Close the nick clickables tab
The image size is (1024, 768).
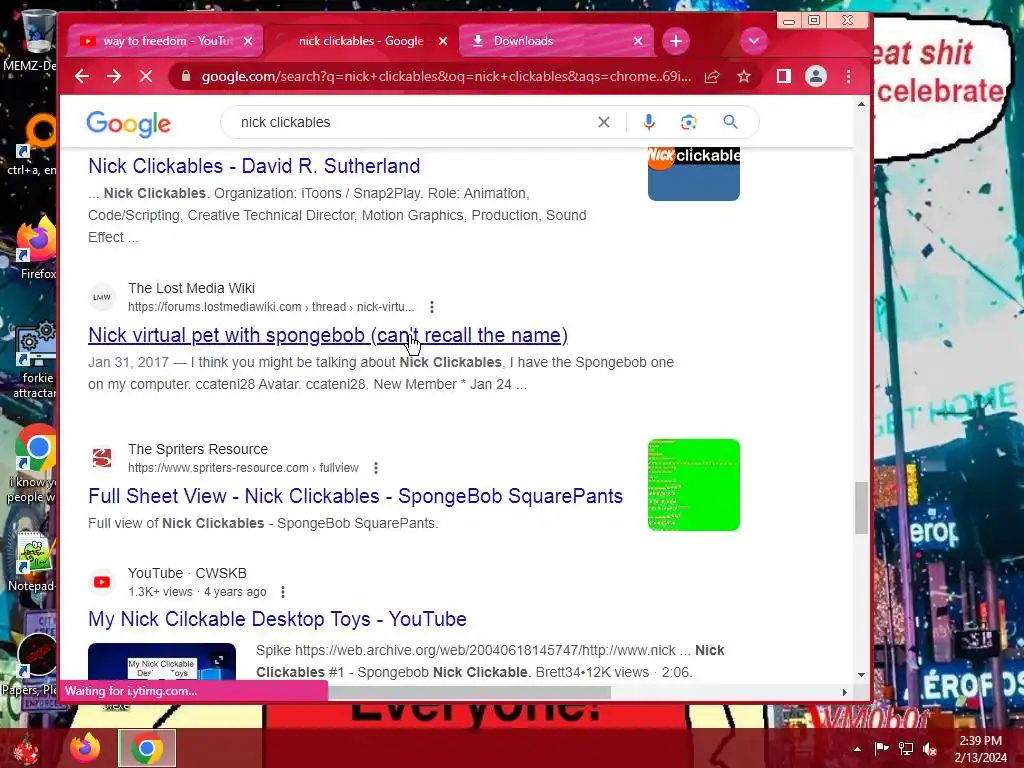[443, 41]
